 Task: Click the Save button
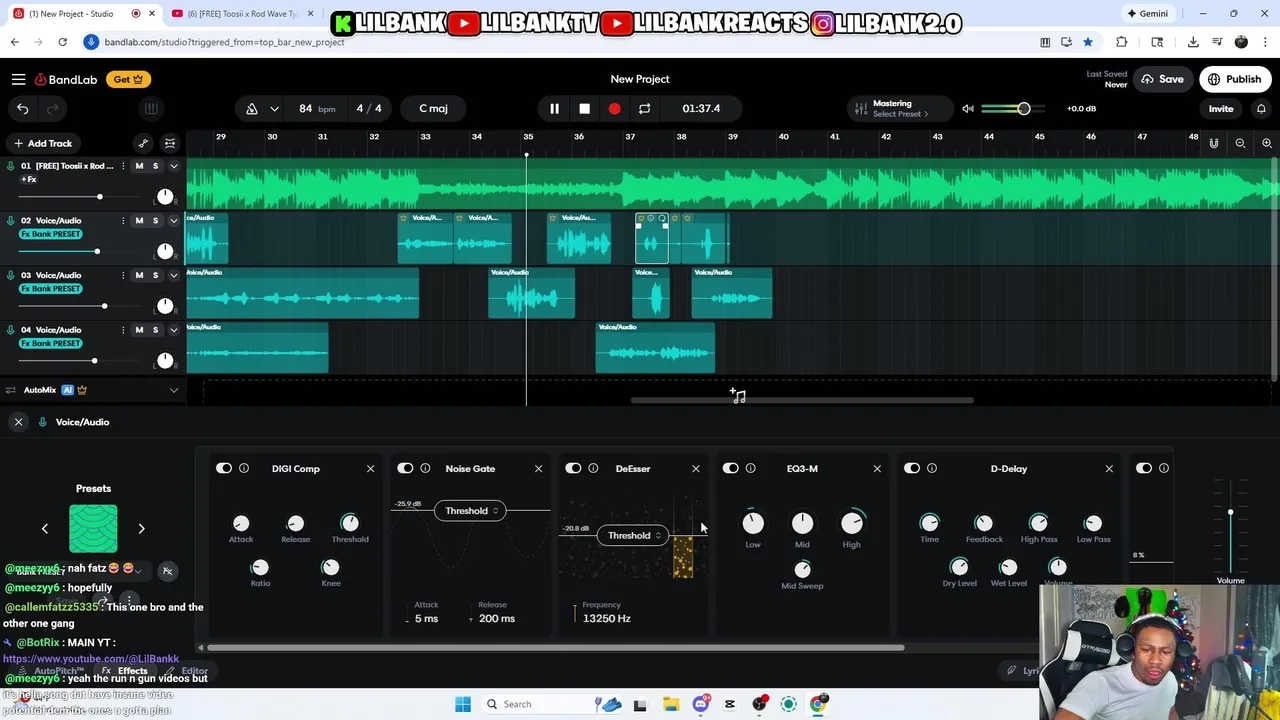click(1163, 79)
